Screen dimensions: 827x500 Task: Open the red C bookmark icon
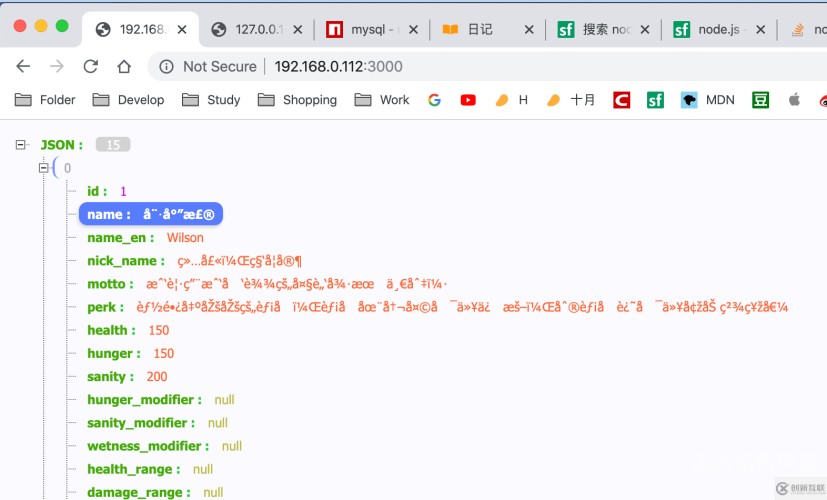[621, 100]
